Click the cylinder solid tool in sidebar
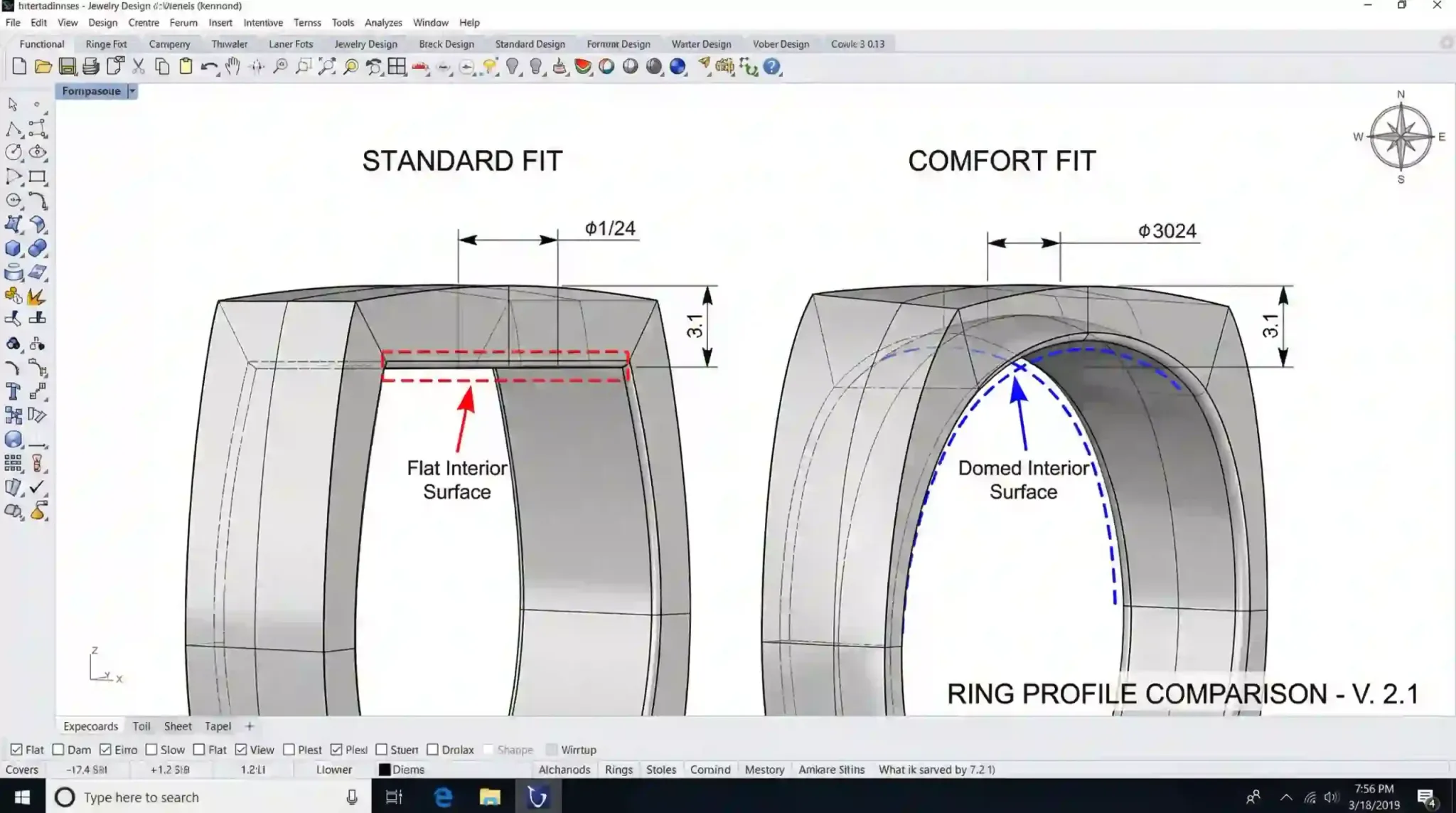 pos(14,272)
